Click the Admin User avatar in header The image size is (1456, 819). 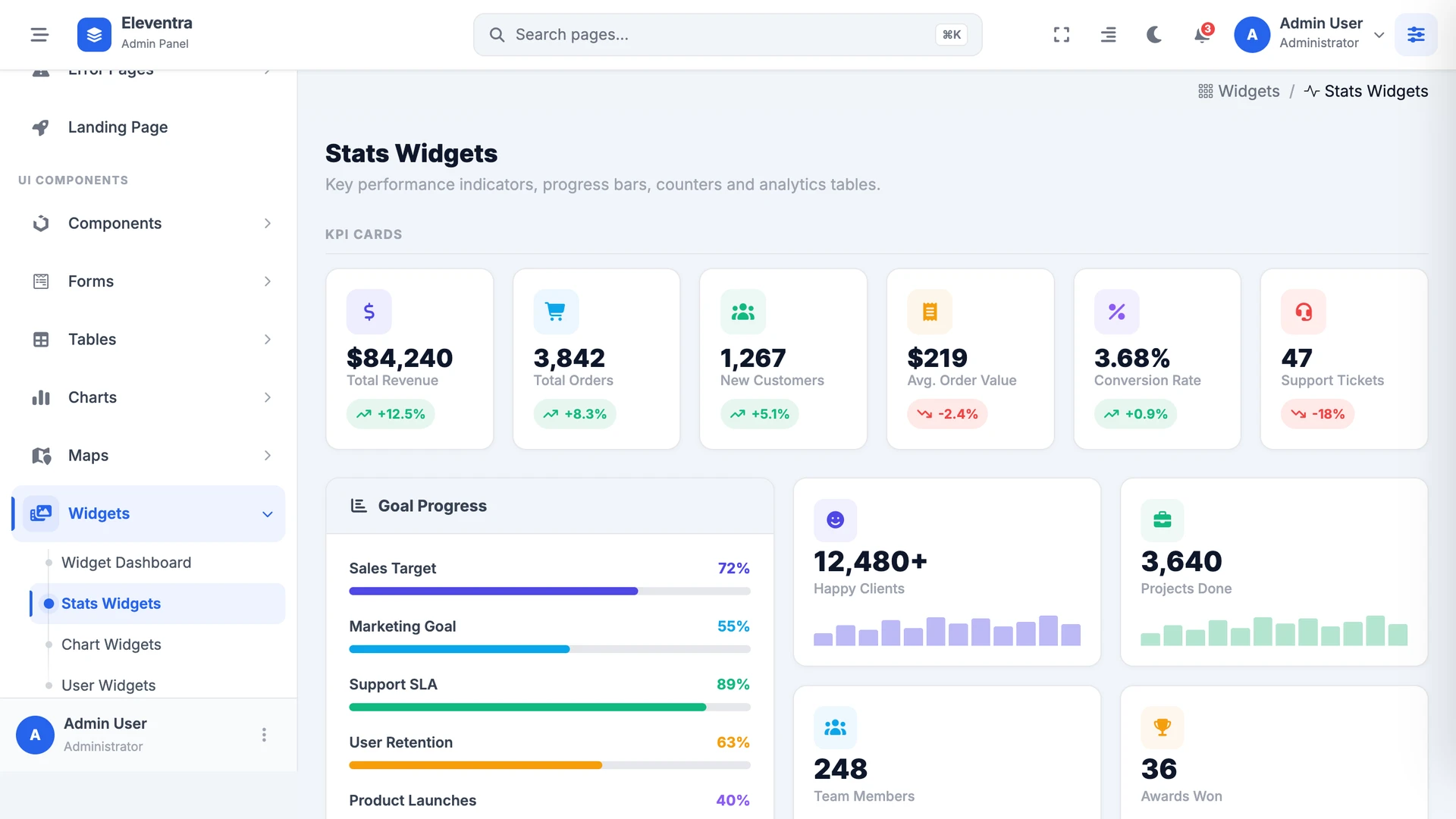pyautogui.click(x=1252, y=35)
